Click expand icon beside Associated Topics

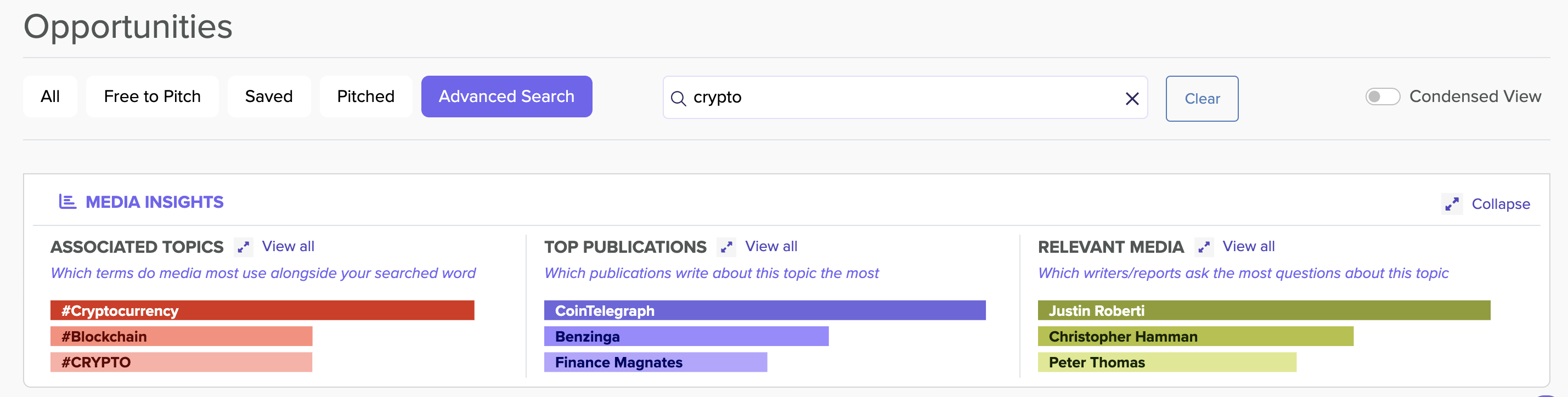point(244,247)
